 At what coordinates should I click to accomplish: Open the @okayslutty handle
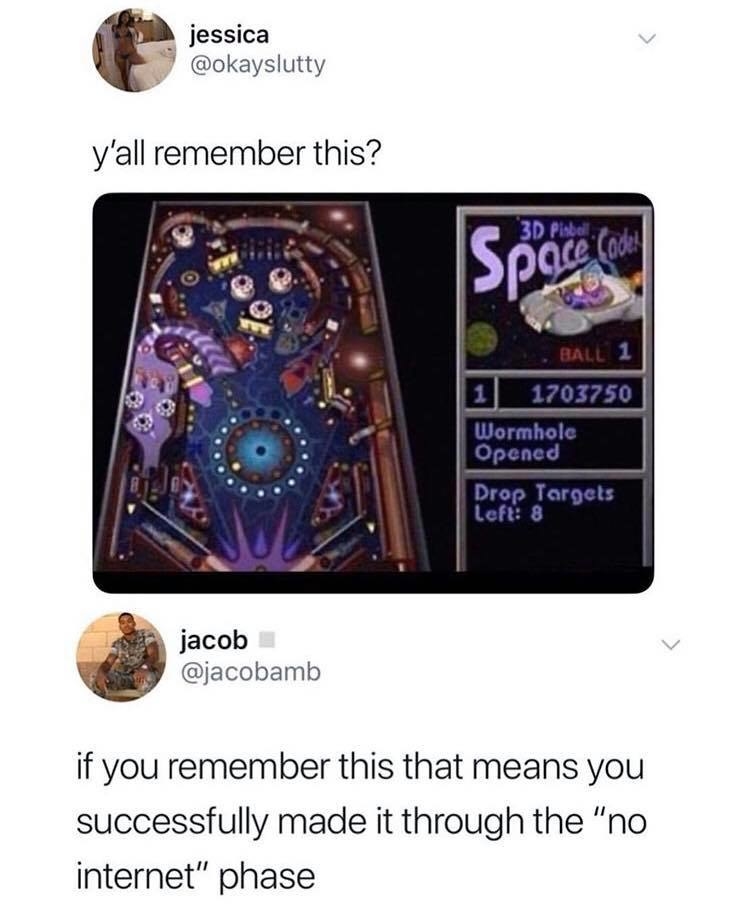258,65
